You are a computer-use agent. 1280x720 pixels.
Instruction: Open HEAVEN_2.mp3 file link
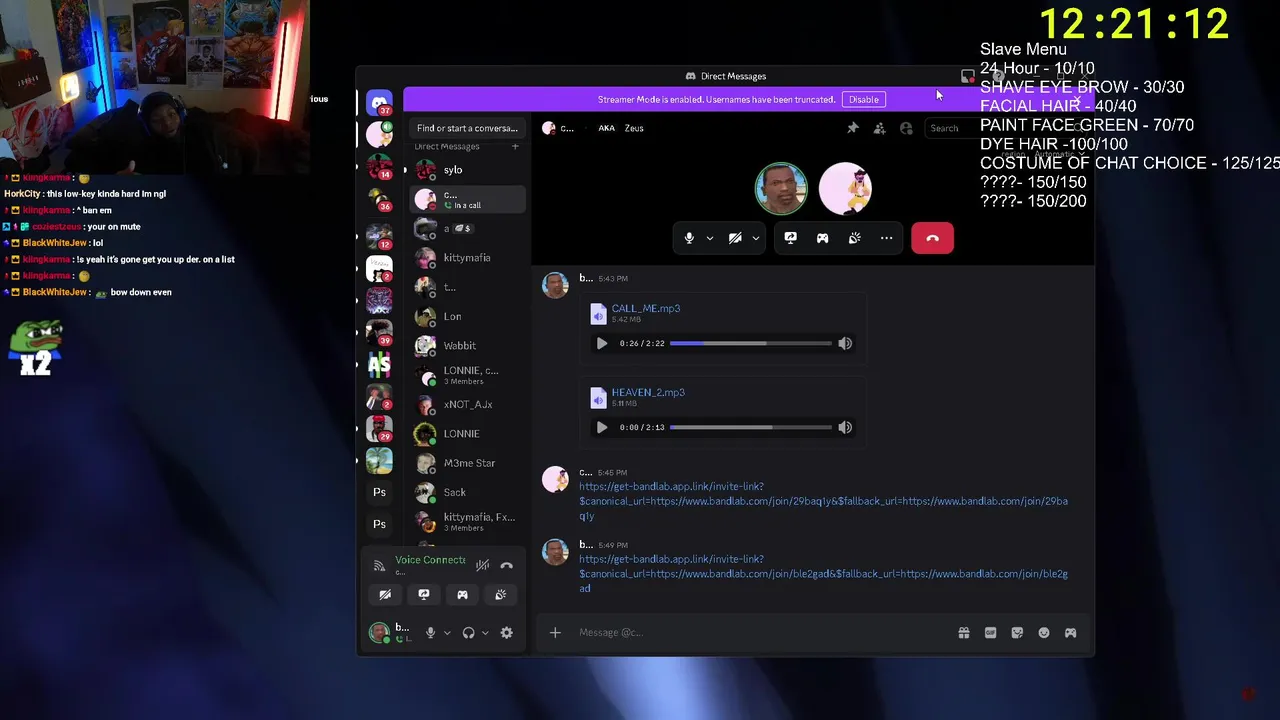coord(648,392)
